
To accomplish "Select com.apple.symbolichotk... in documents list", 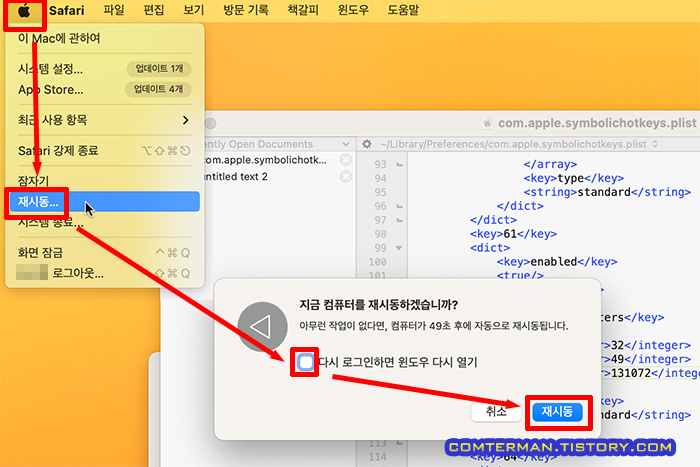I will click(x=266, y=160).
